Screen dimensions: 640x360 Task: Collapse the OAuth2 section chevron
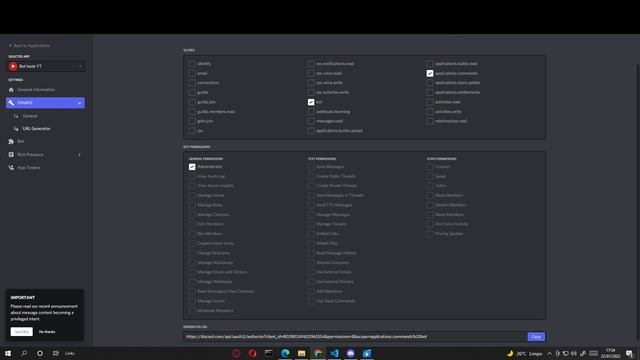(x=79, y=103)
